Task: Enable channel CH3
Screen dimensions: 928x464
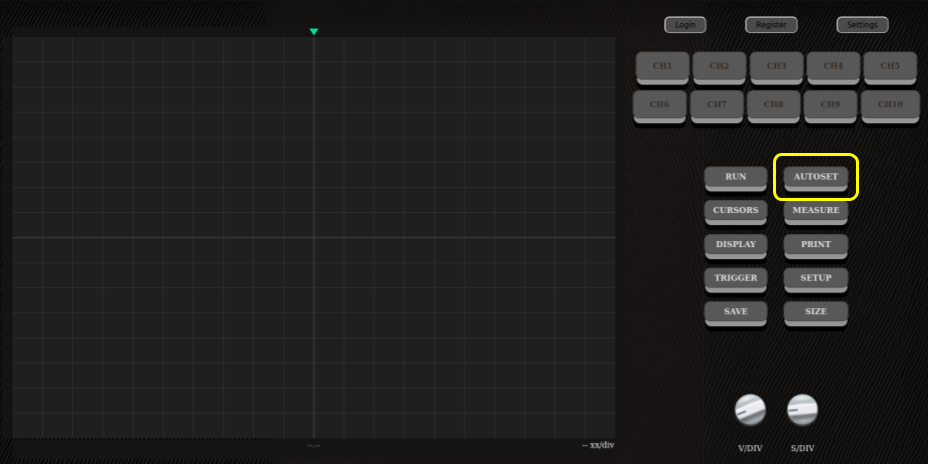Action: coord(776,67)
